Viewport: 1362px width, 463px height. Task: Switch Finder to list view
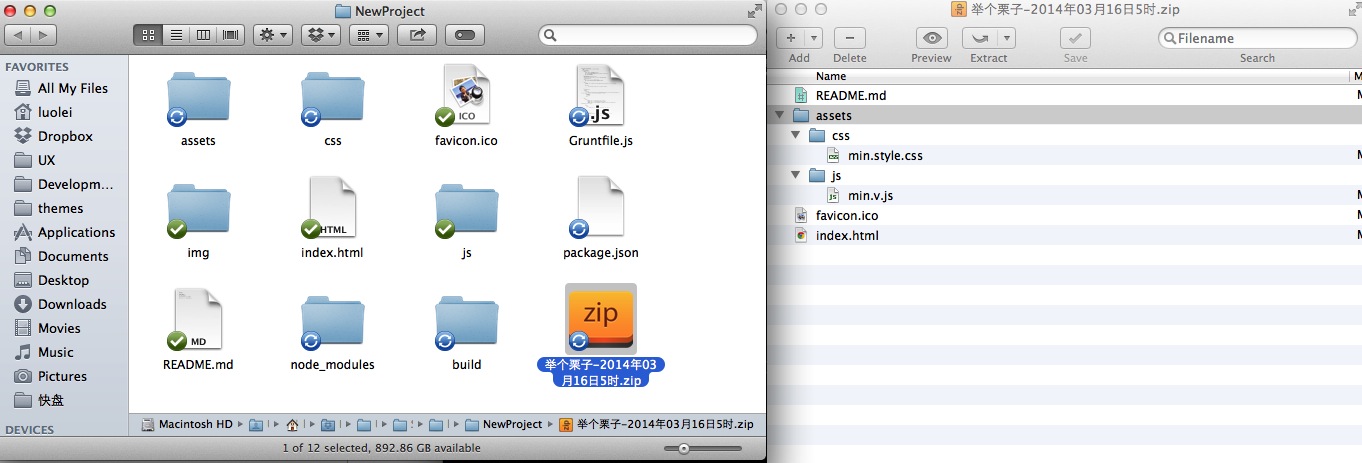tap(176, 35)
